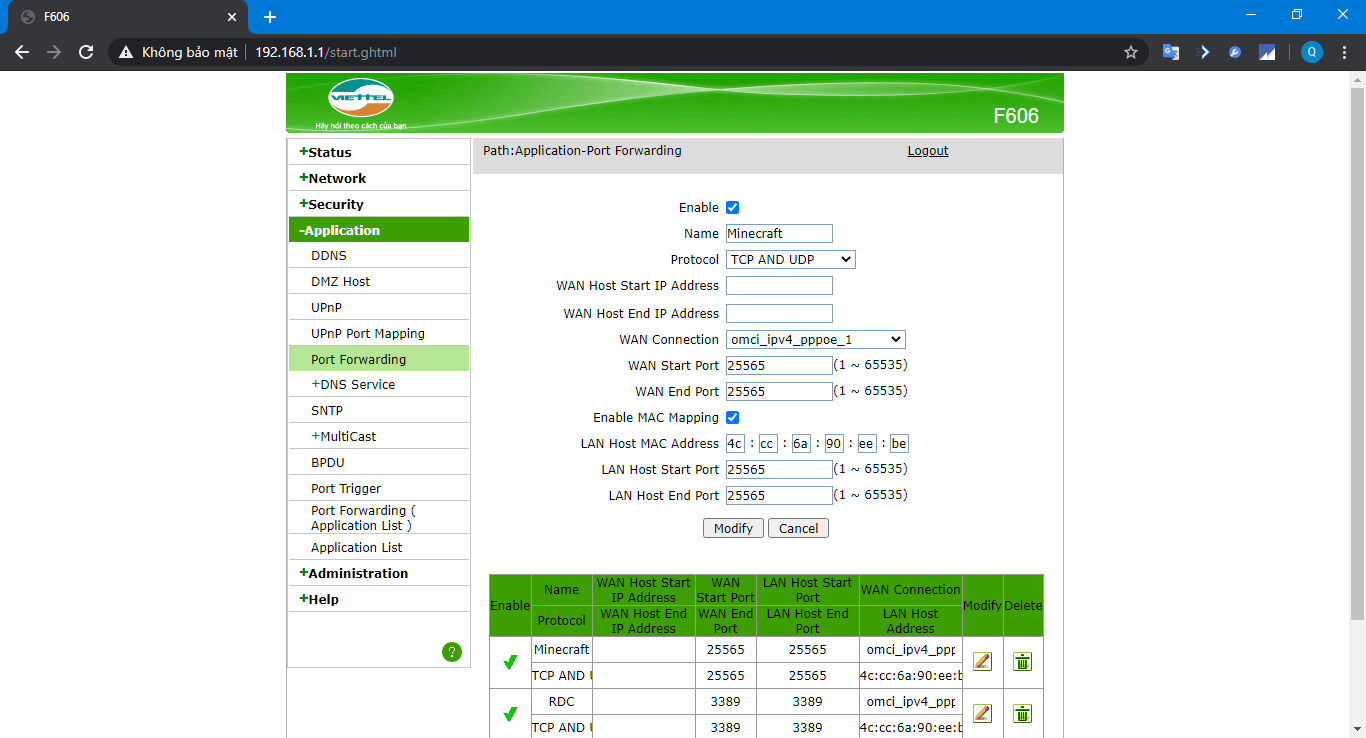Open the green help question mark icon
The height and width of the screenshot is (738, 1366).
452,652
